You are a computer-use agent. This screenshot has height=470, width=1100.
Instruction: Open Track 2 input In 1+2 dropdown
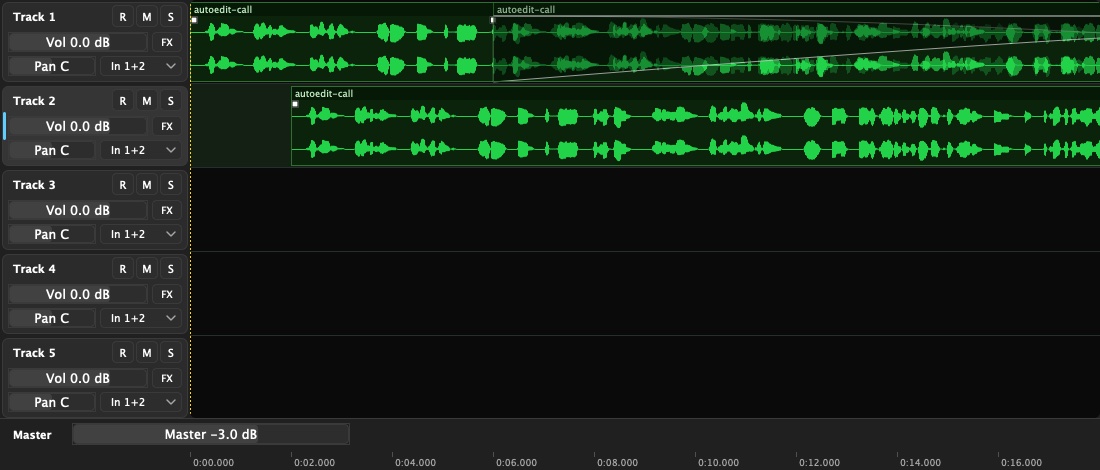[141, 150]
